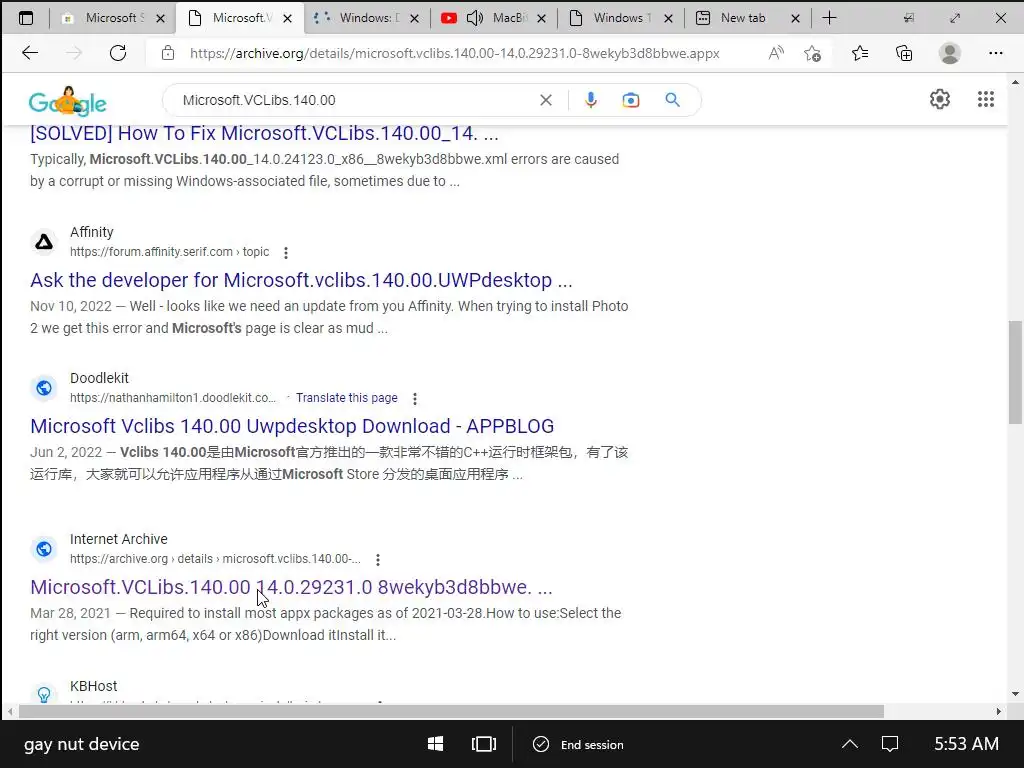Open the Action Center notifications
This screenshot has width=1024, height=768.
[x=890, y=744]
